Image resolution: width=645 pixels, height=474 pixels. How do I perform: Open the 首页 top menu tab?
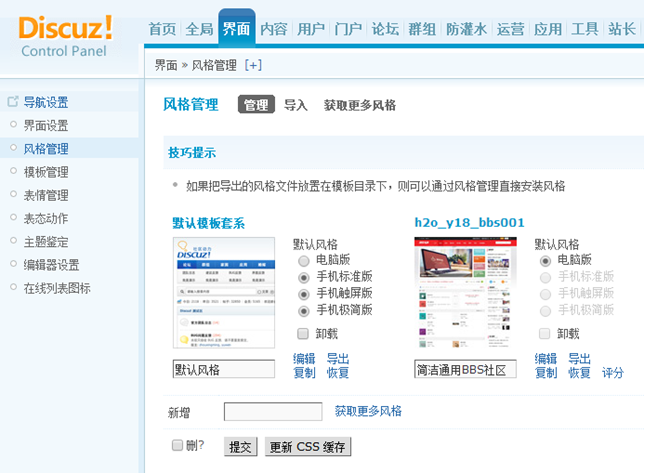point(162,29)
